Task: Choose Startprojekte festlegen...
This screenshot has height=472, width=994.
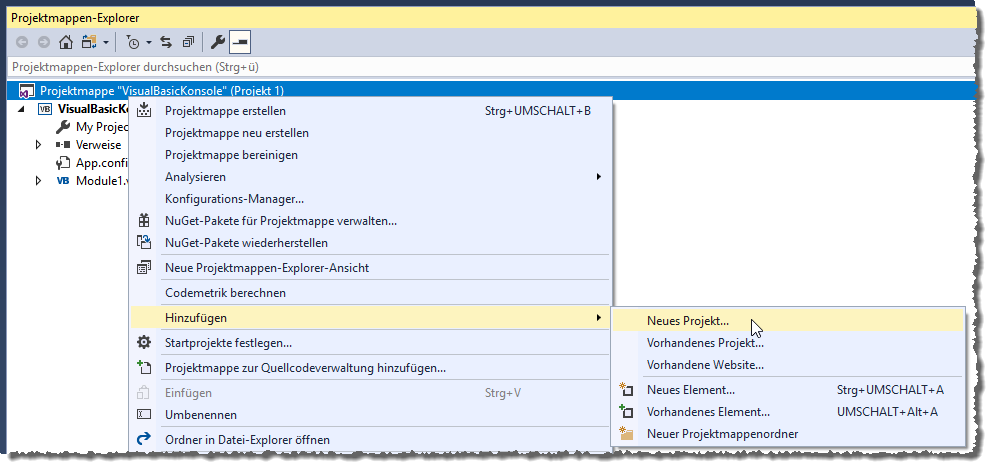Action: (371, 343)
